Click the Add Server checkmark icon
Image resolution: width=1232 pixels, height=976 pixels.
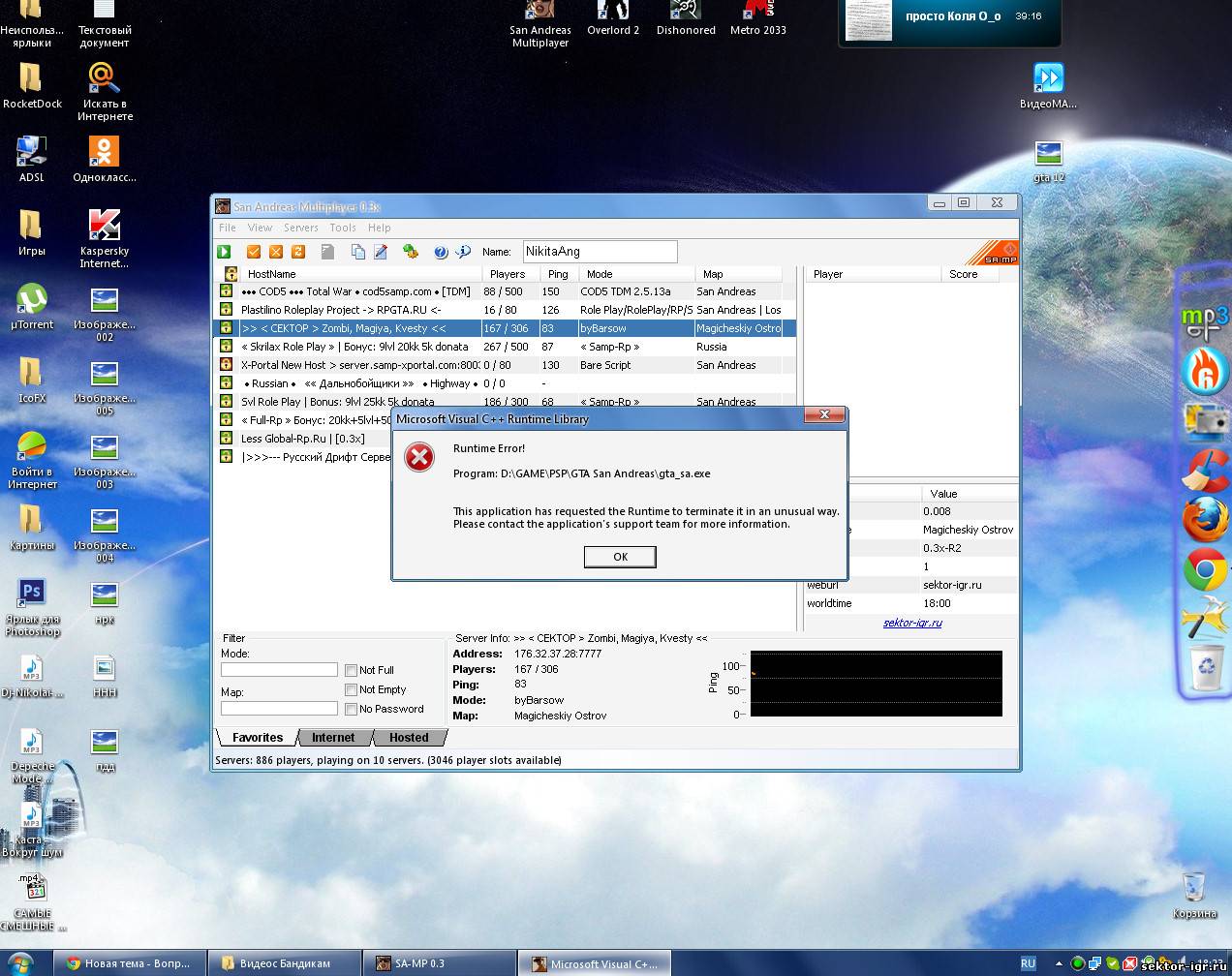[254, 252]
